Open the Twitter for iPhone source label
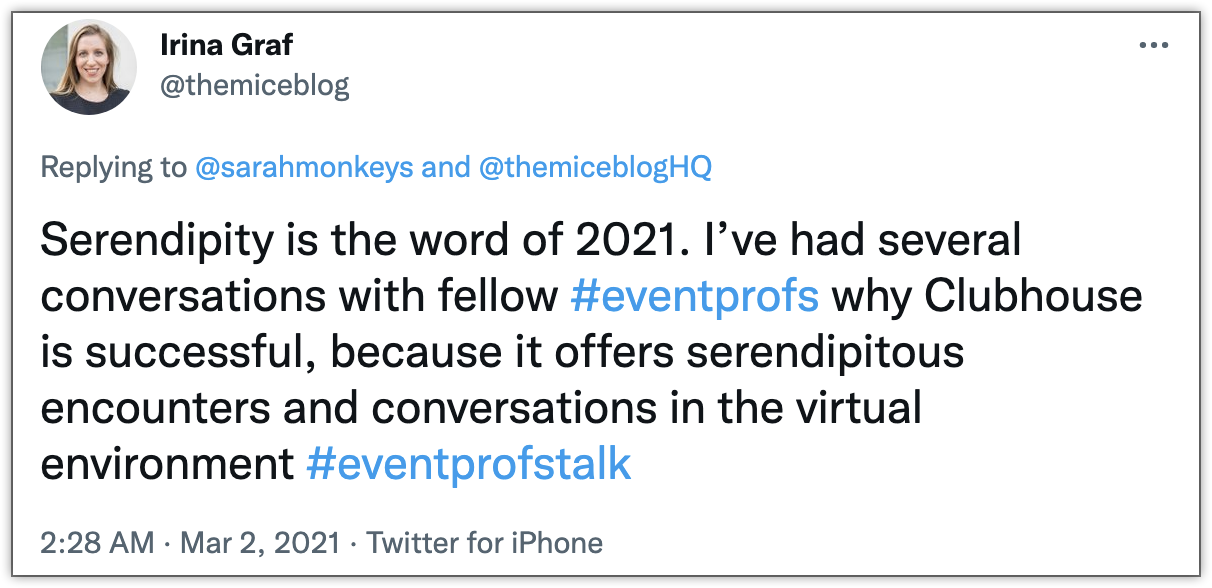The height and width of the screenshot is (588, 1212). (x=485, y=543)
